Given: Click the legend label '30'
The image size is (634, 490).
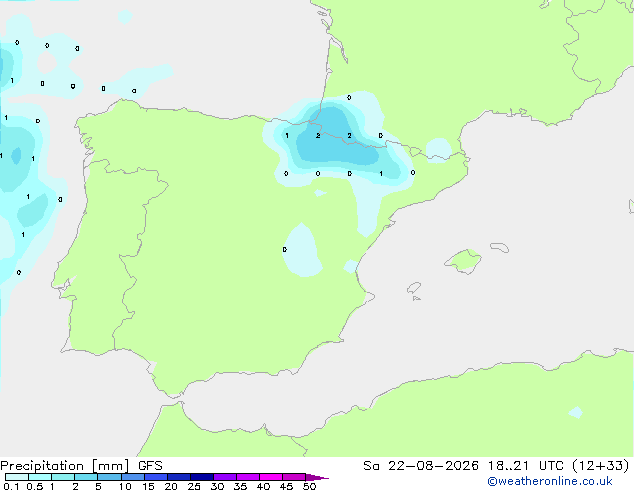Looking at the screenshot, I should click(217, 486).
